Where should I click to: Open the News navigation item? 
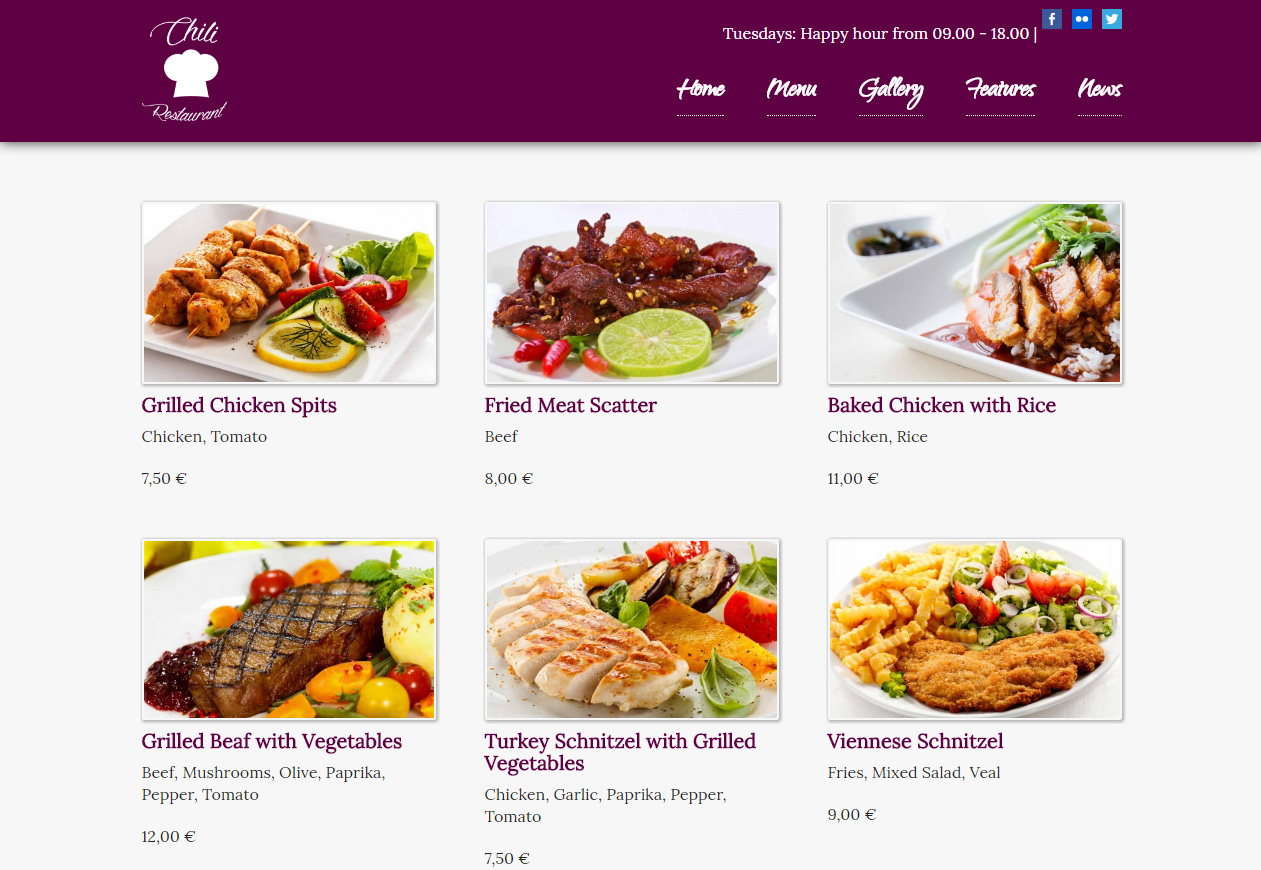(1100, 89)
